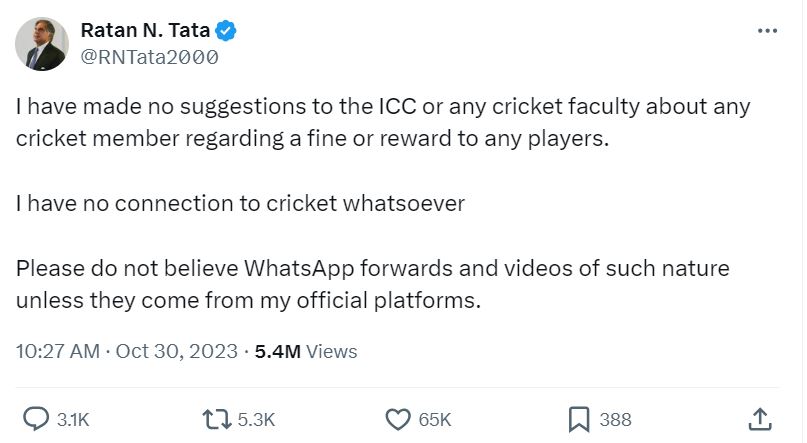The image size is (807, 443).
Task: Open the three-dot more options menu
Action: tap(767, 31)
